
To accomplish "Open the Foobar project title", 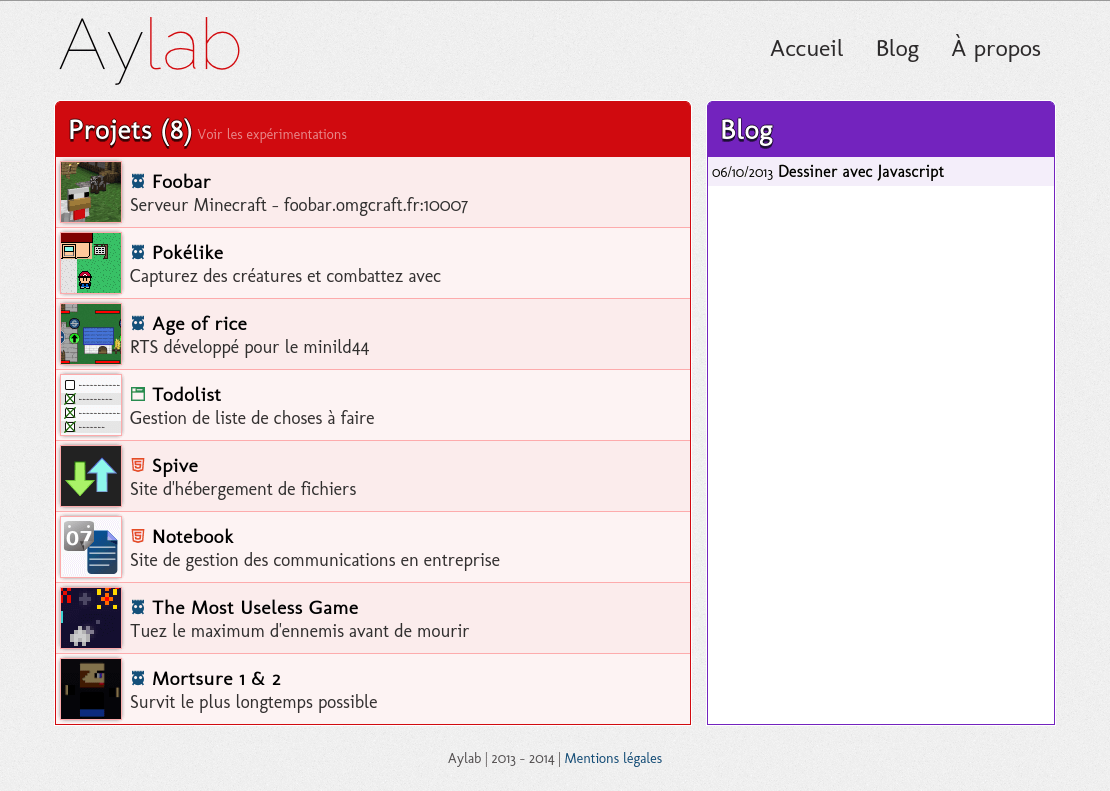I will 181,182.
